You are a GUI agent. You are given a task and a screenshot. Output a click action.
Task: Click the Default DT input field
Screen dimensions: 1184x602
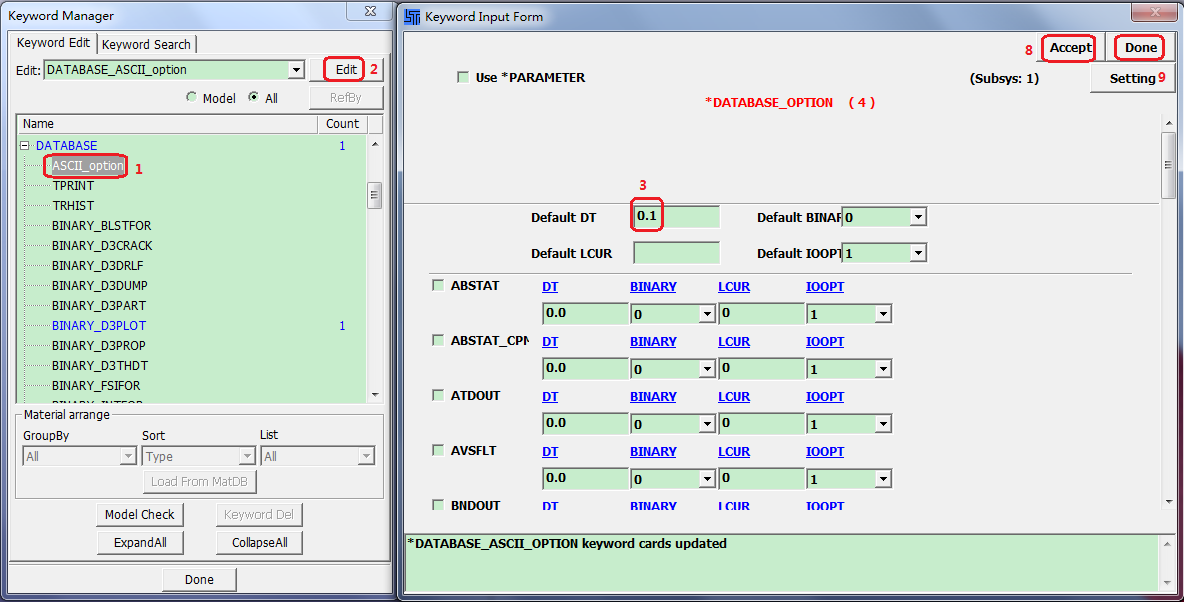[x=677, y=217]
